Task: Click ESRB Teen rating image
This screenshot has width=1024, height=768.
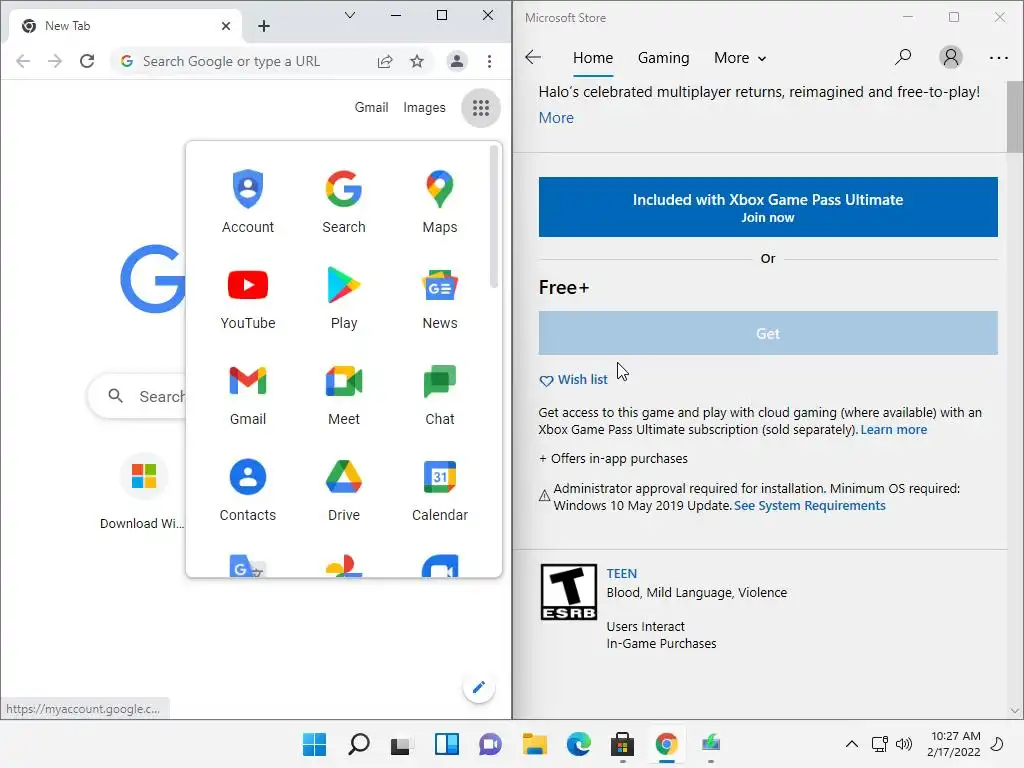Action: click(568, 592)
